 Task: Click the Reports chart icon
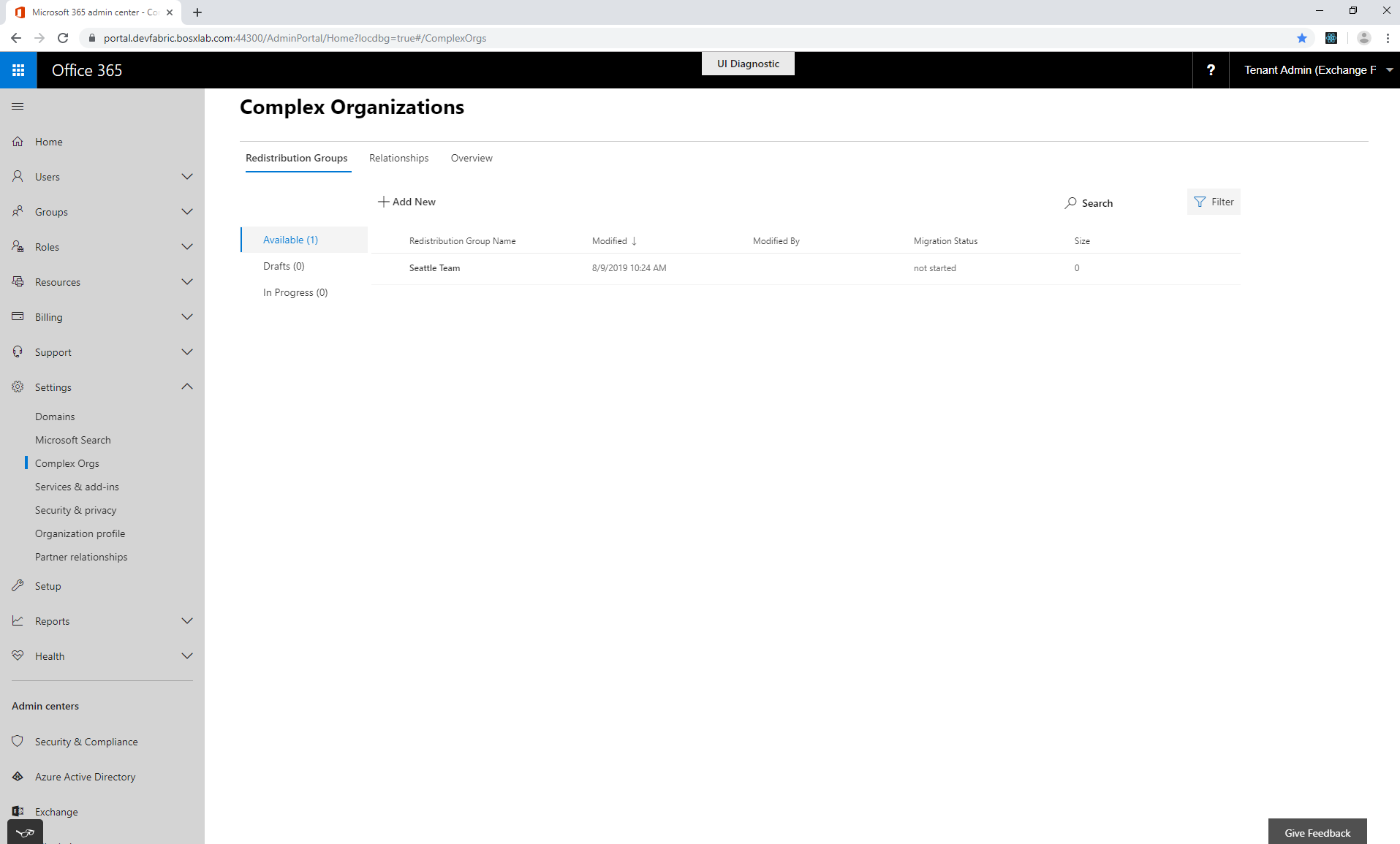point(18,621)
